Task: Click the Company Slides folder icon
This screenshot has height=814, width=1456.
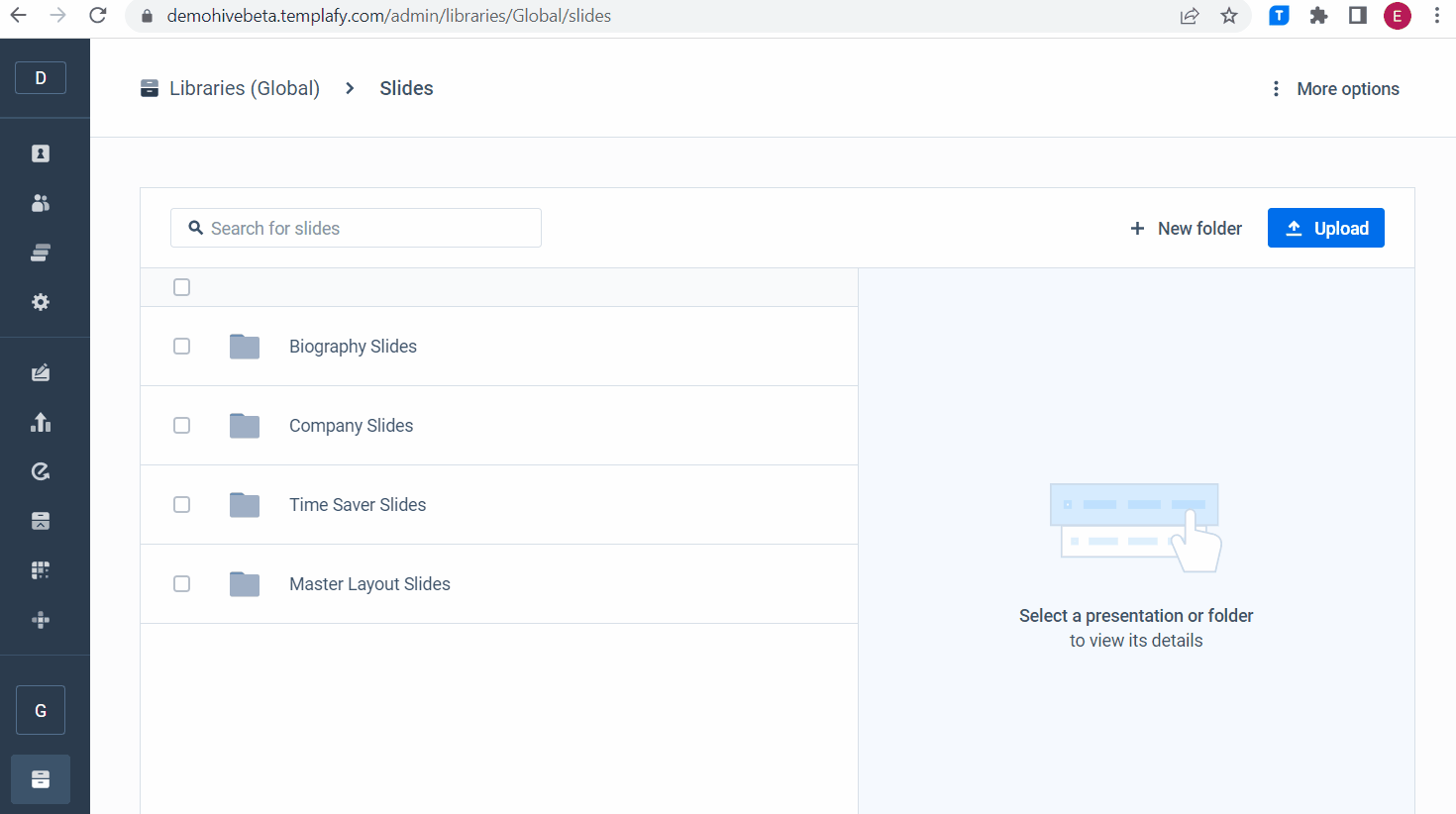Action: tap(245, 426)
